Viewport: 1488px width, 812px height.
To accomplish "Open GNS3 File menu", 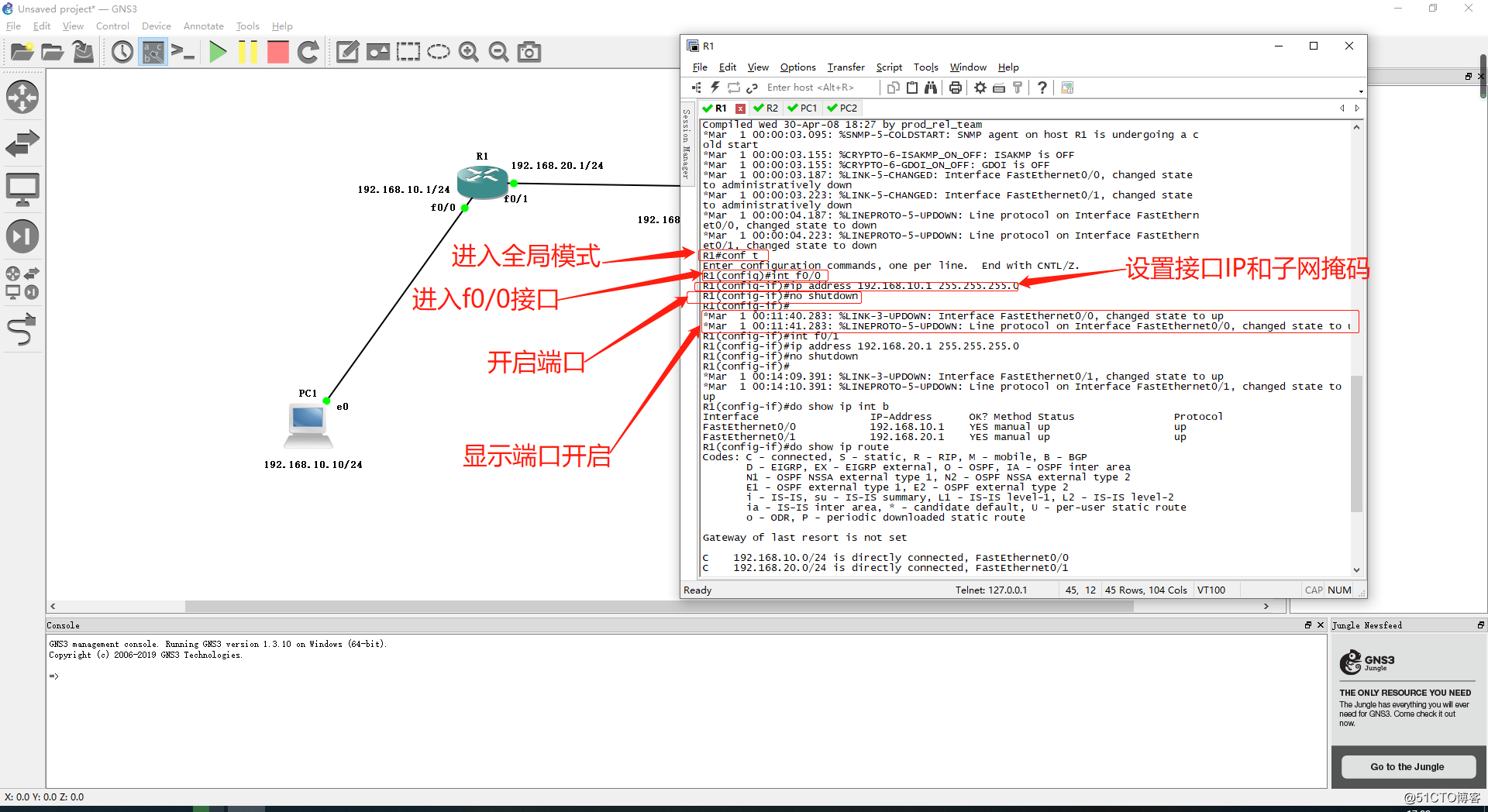I will (x=13, y=26).
